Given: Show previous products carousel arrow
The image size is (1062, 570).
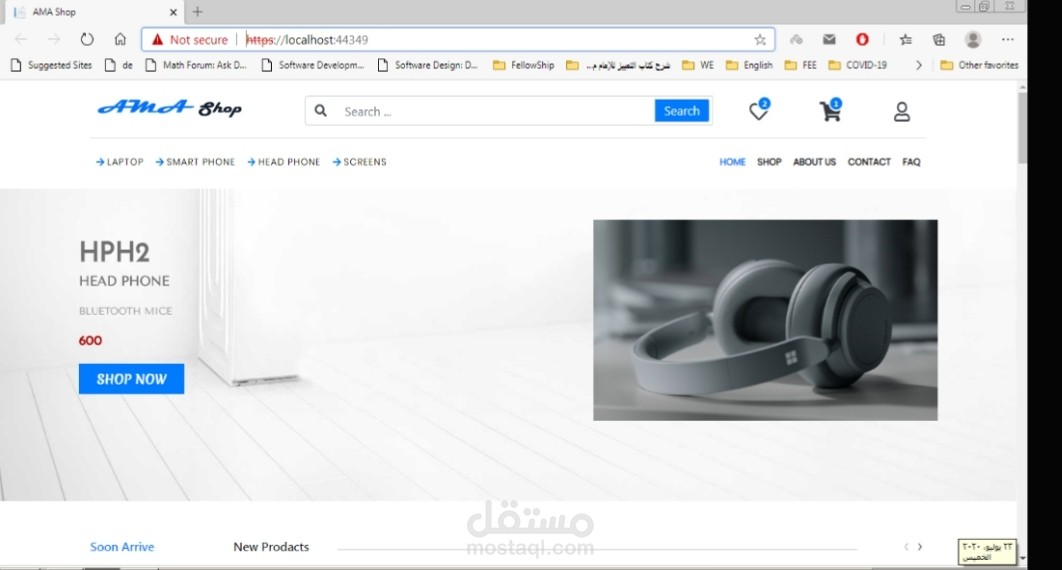Looking at the screenshot, I should pos(906,546).
